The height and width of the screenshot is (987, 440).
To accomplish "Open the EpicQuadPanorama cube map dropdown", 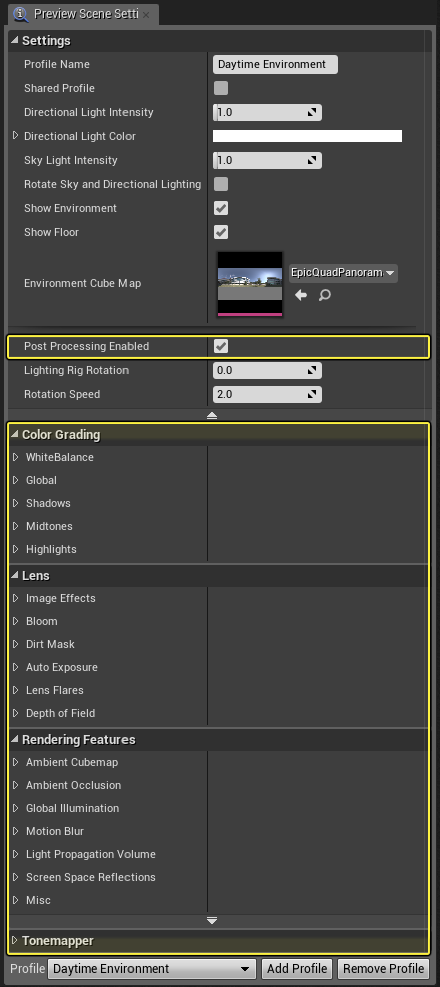I will (x=343, y=273).
